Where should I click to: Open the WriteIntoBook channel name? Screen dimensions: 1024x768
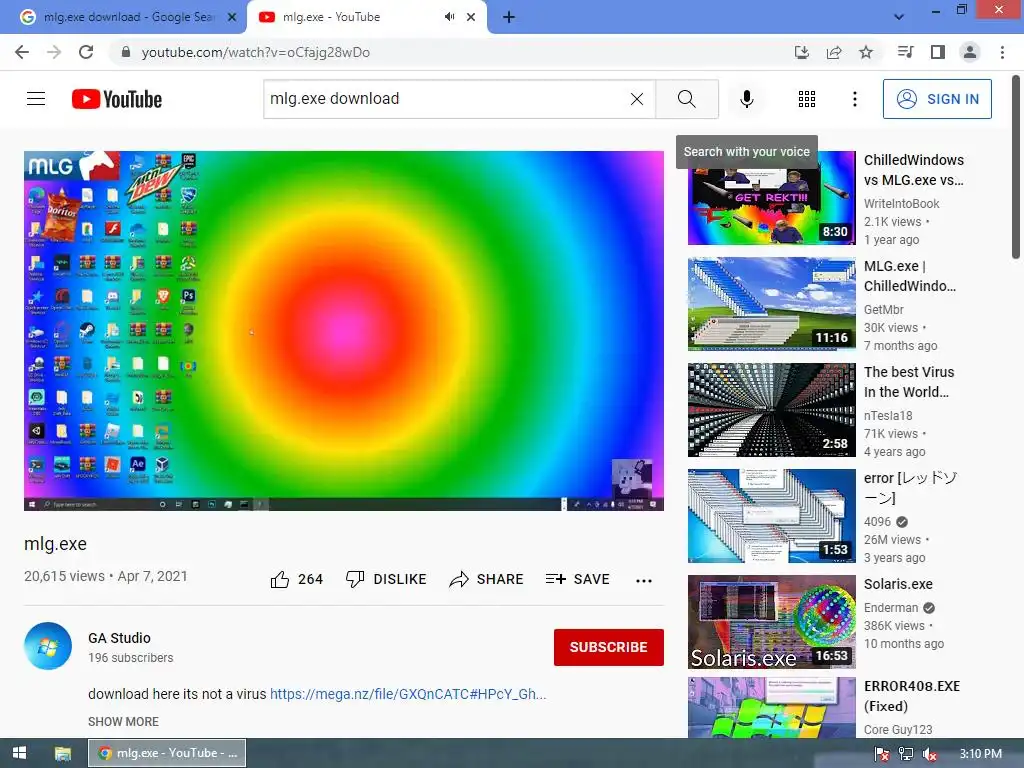901,204
